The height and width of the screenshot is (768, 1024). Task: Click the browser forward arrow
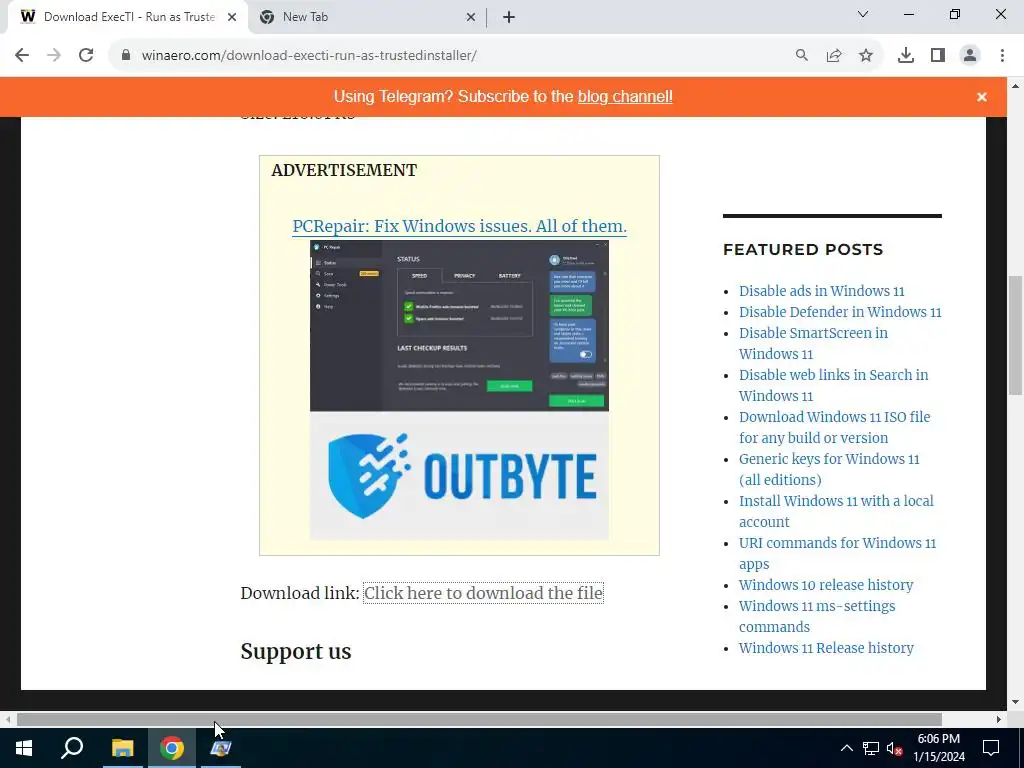point(54,56)
